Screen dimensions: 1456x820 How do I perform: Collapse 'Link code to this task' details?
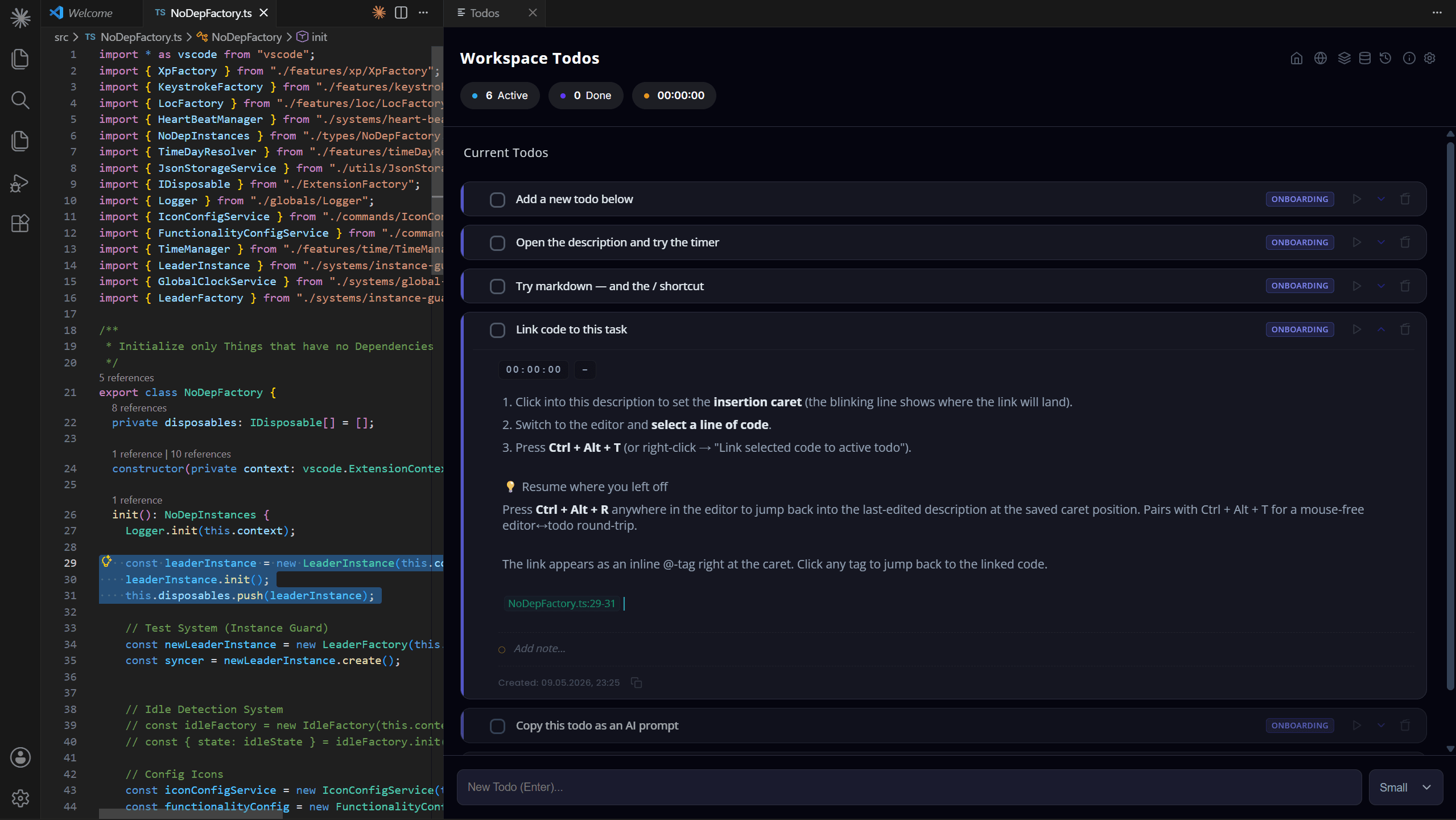pos(1381,329)
